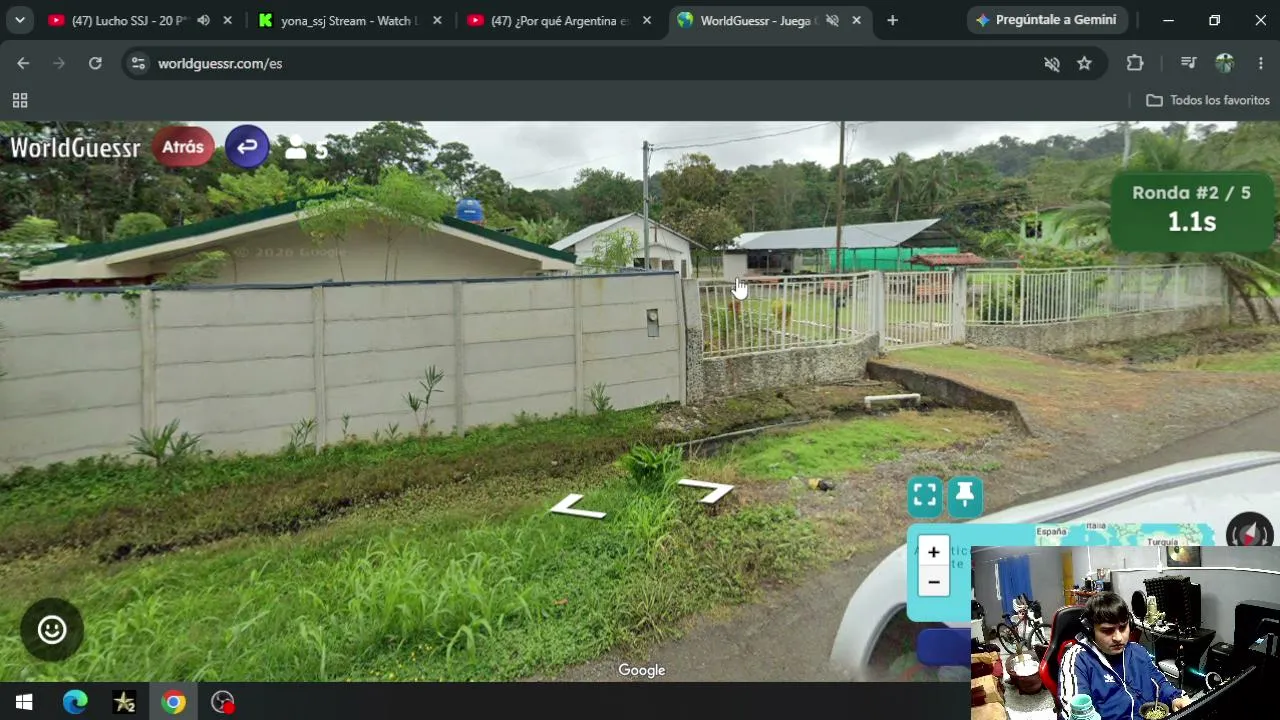Open the Todos los favoritos folder
Image resolution: width=1280 pixels, height=720 pixels.
[1208, 100]
